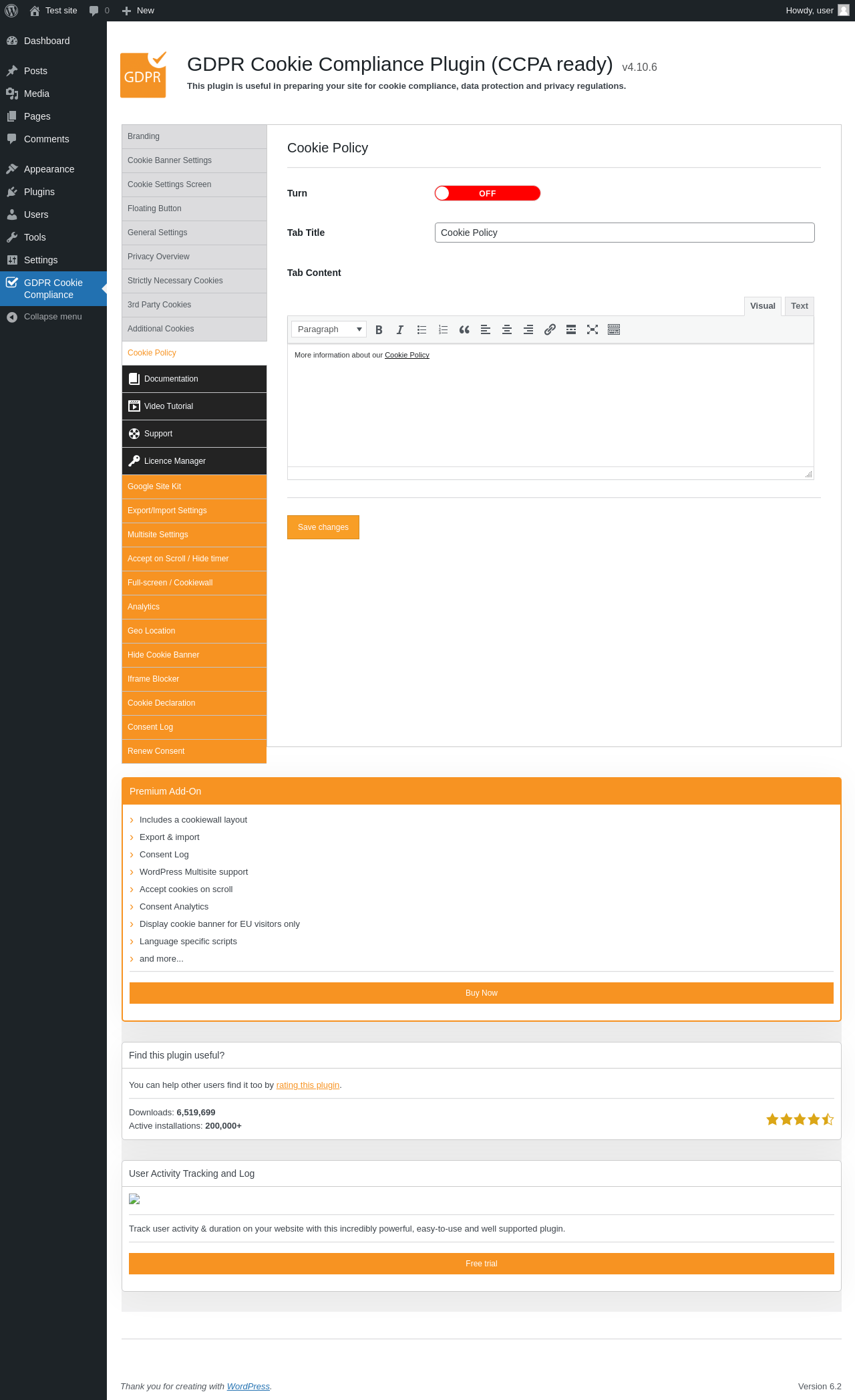This screenshot has width=855, height=1400.
Task: Open Strictly Necessary Cookies tab
Action: 194,281
